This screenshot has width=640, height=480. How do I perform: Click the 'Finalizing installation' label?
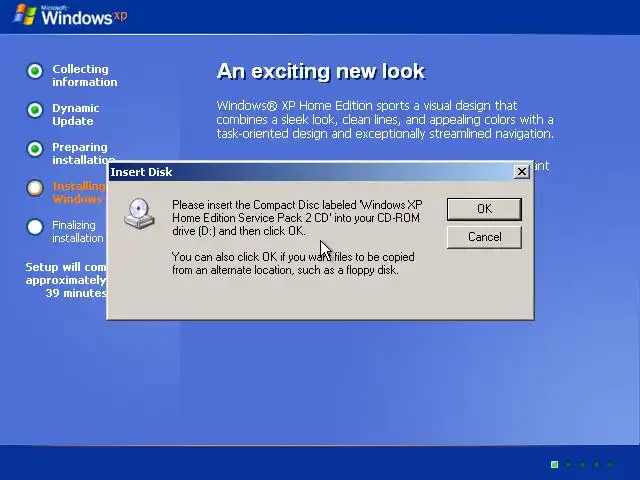[78, 231]
